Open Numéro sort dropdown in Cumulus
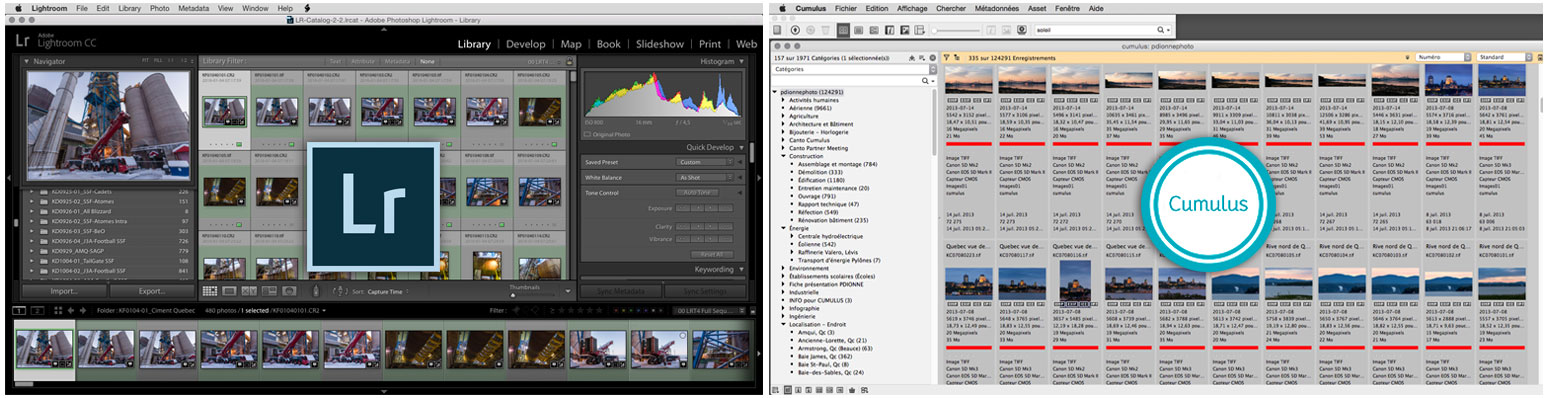The height and width of the screenshot is (398, 1551). [1443, 57]
